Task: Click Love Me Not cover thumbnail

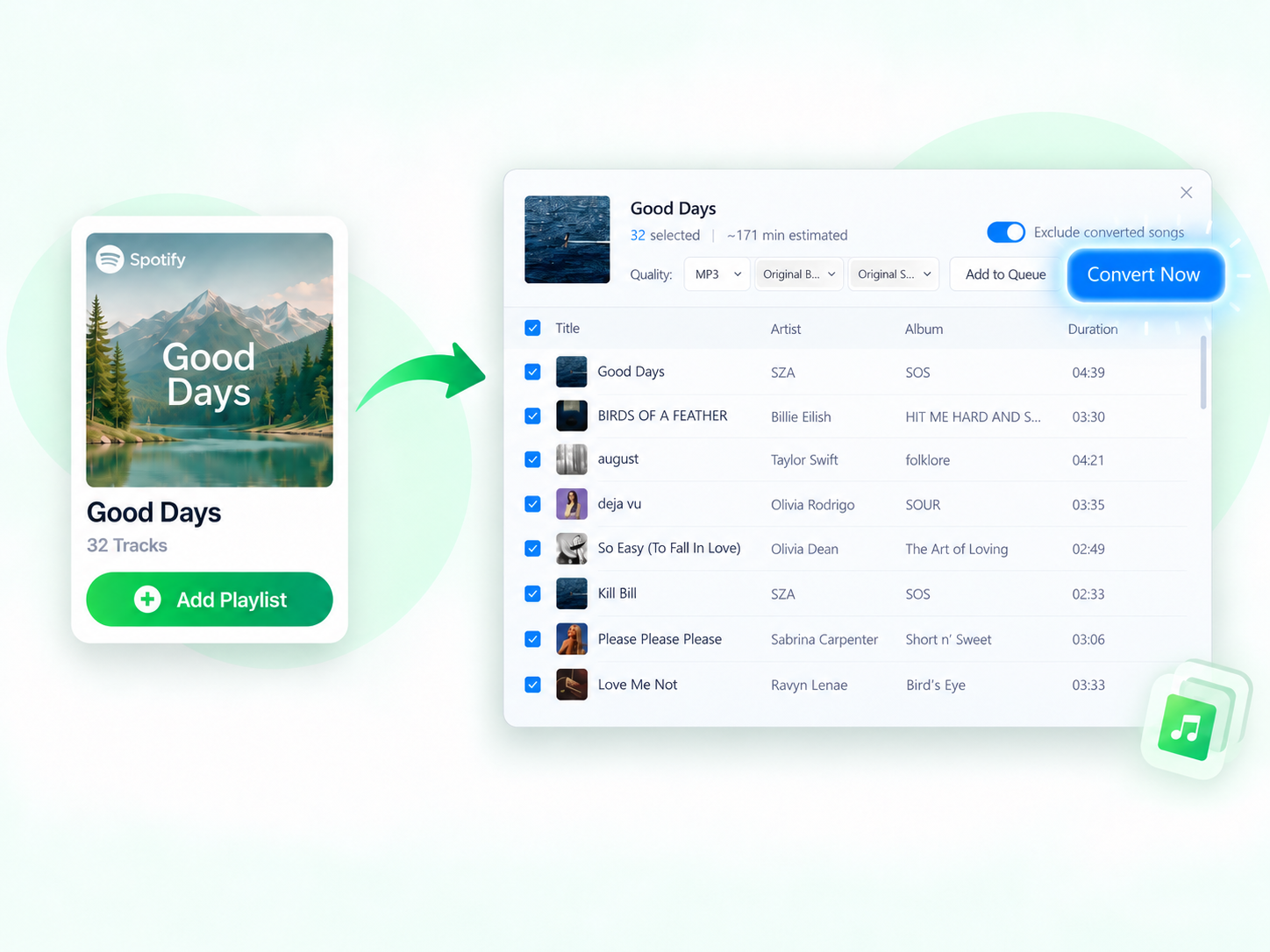Action: coord(572,685)
